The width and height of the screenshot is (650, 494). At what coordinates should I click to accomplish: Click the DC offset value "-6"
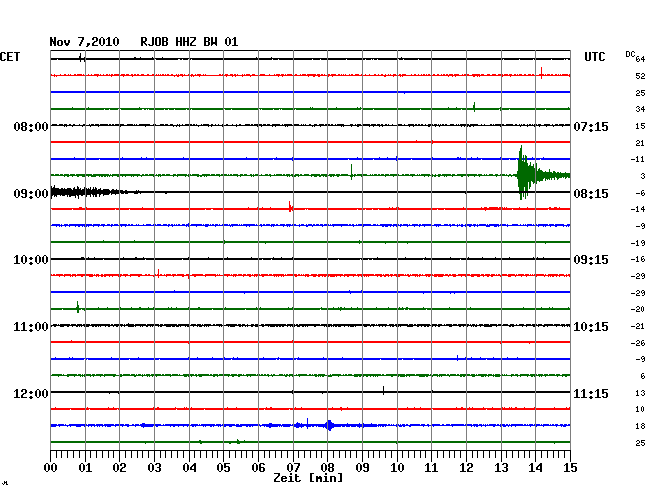(x=640, y=193)
